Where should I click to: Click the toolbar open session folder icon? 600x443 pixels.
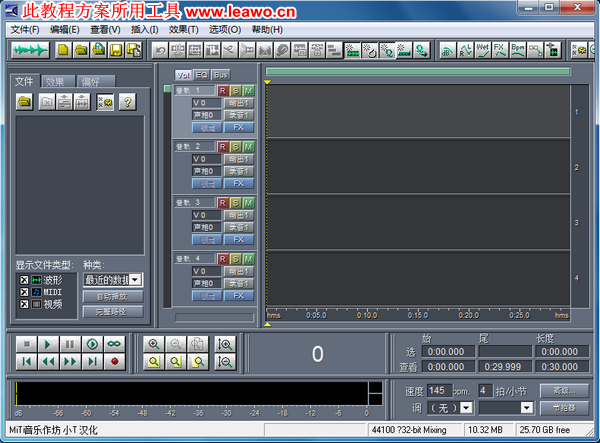click(x=81, y=50)
